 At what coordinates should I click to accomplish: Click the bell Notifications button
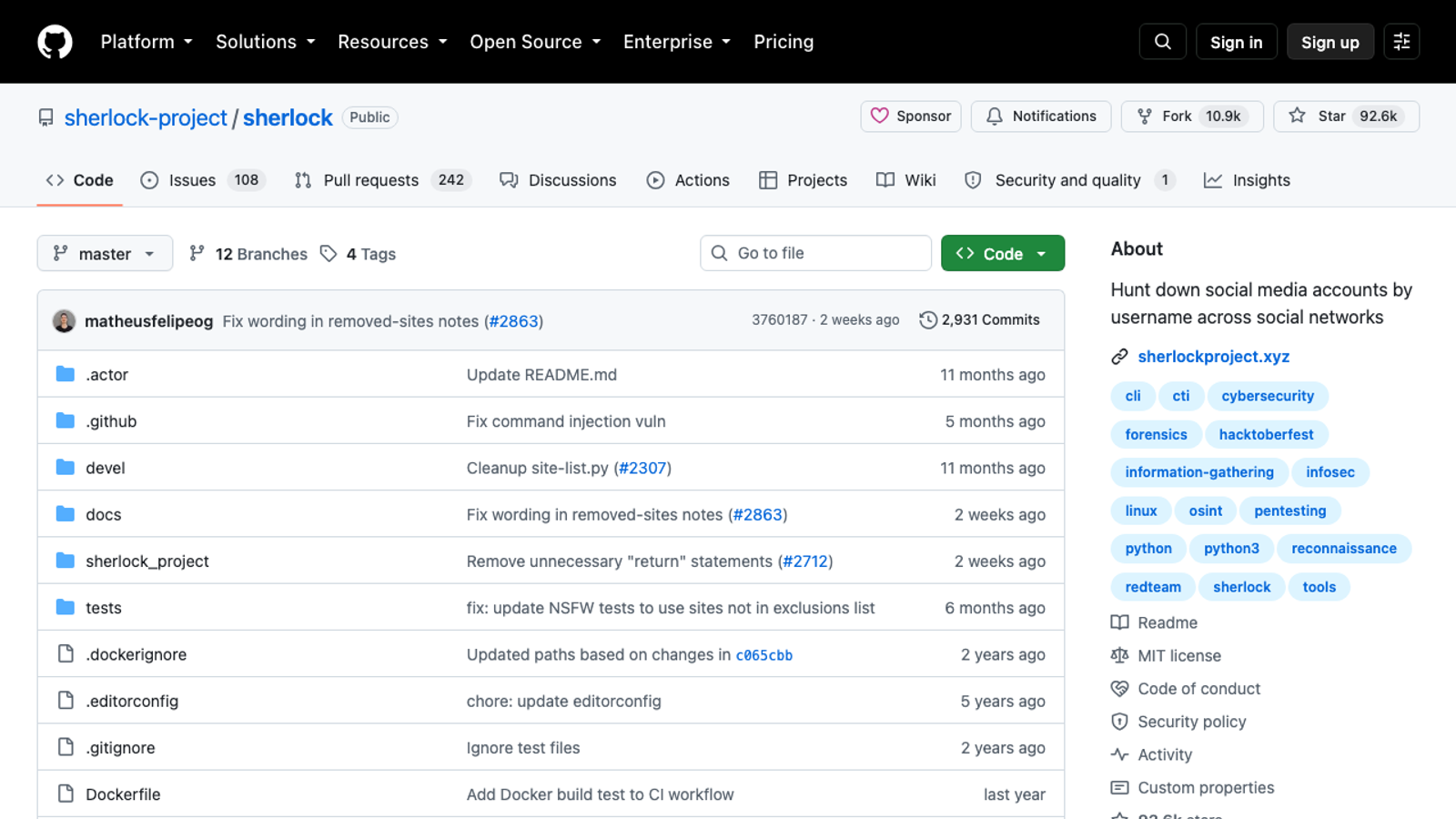(x=1041, y=116)
